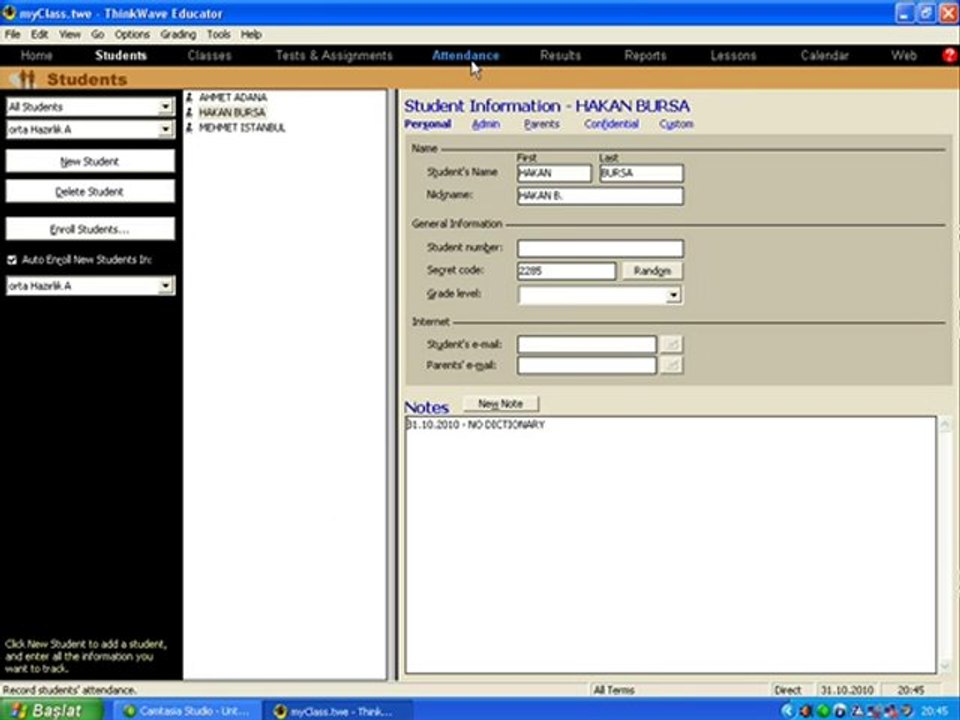This screenshot has height=720, width=960.
Task: Click the Notes scrollbar up arrow
Action: pos(945,424)
